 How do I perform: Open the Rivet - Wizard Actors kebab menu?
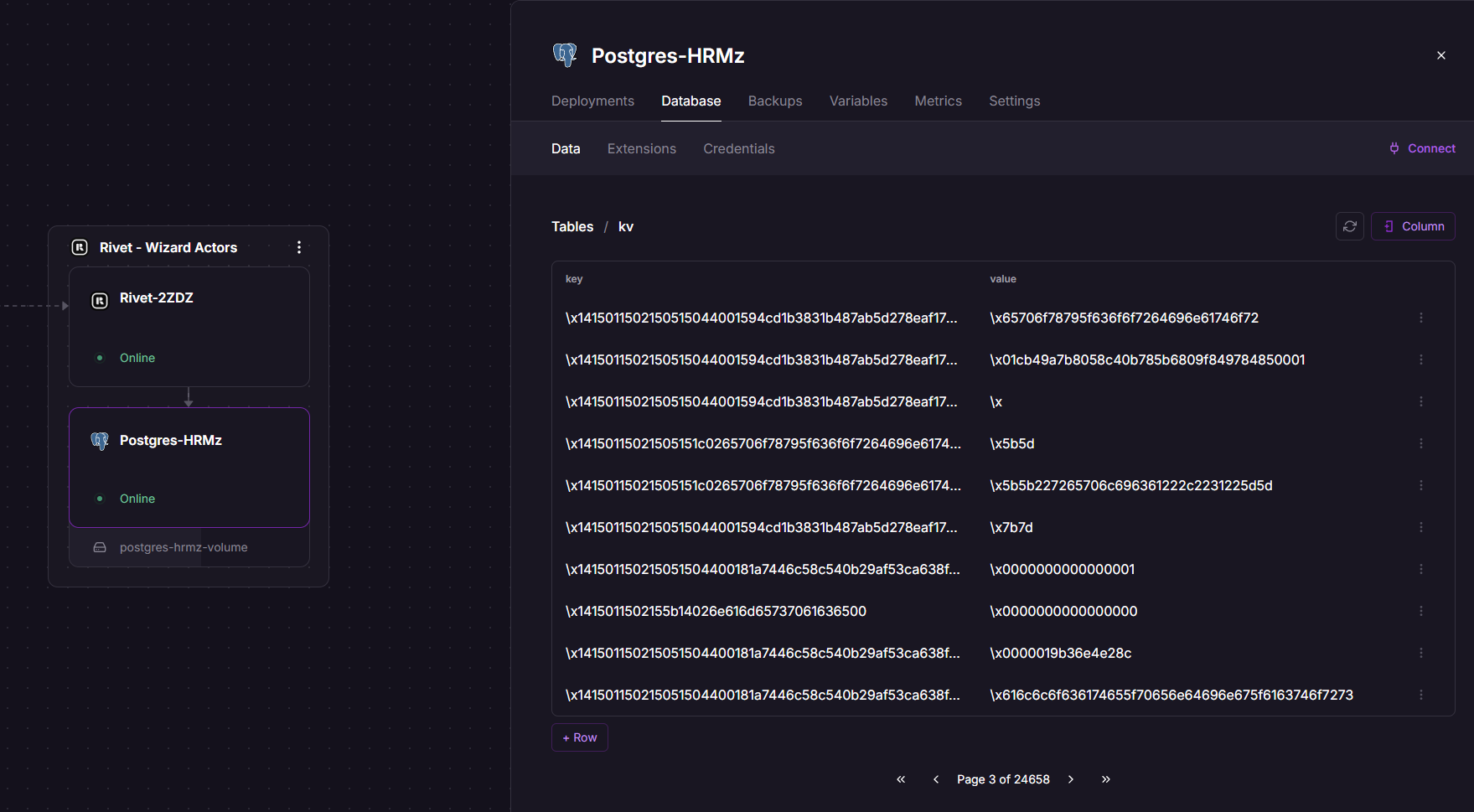pyautogui.click(x=299, y=247)
